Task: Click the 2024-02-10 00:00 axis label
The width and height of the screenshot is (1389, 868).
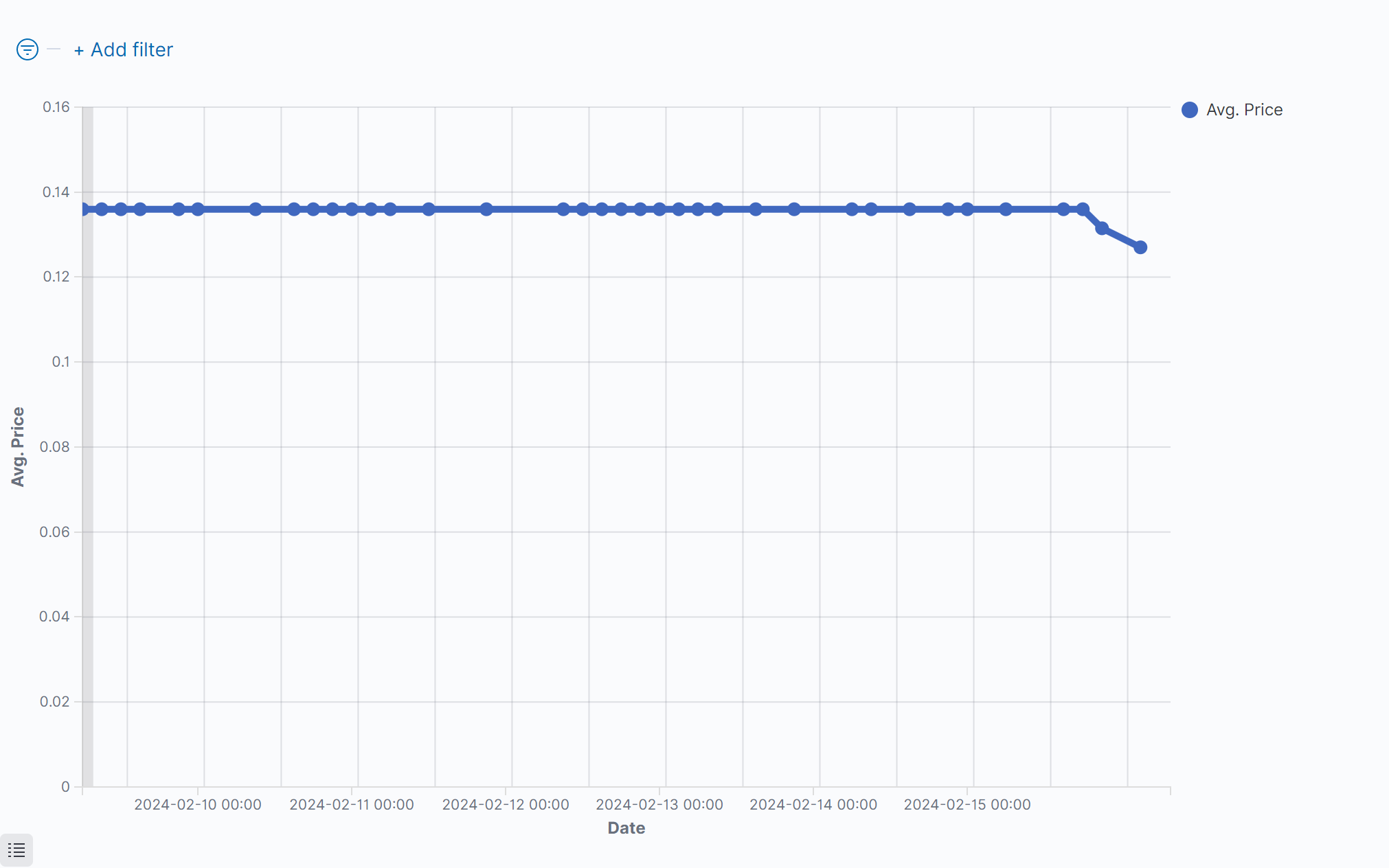Action: pos(198,804)
